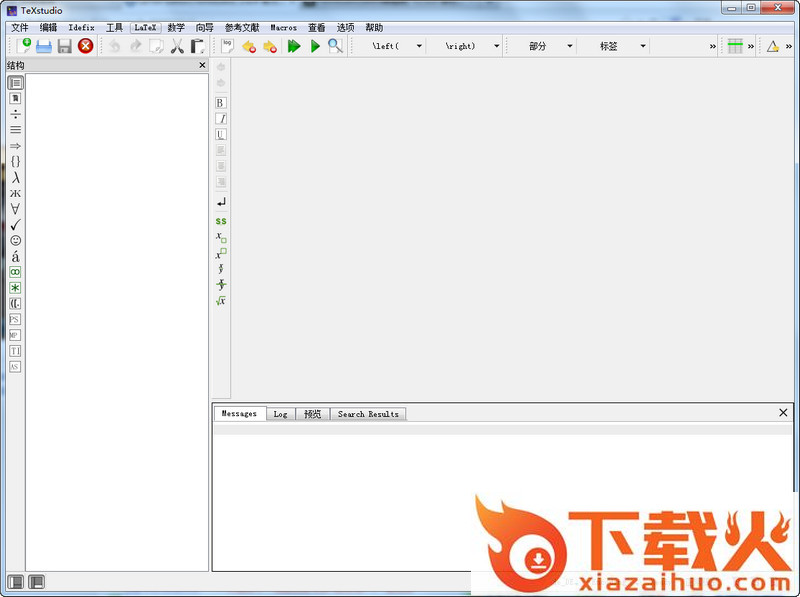Expand the \left( delimiter dropdown

(419, 46)
